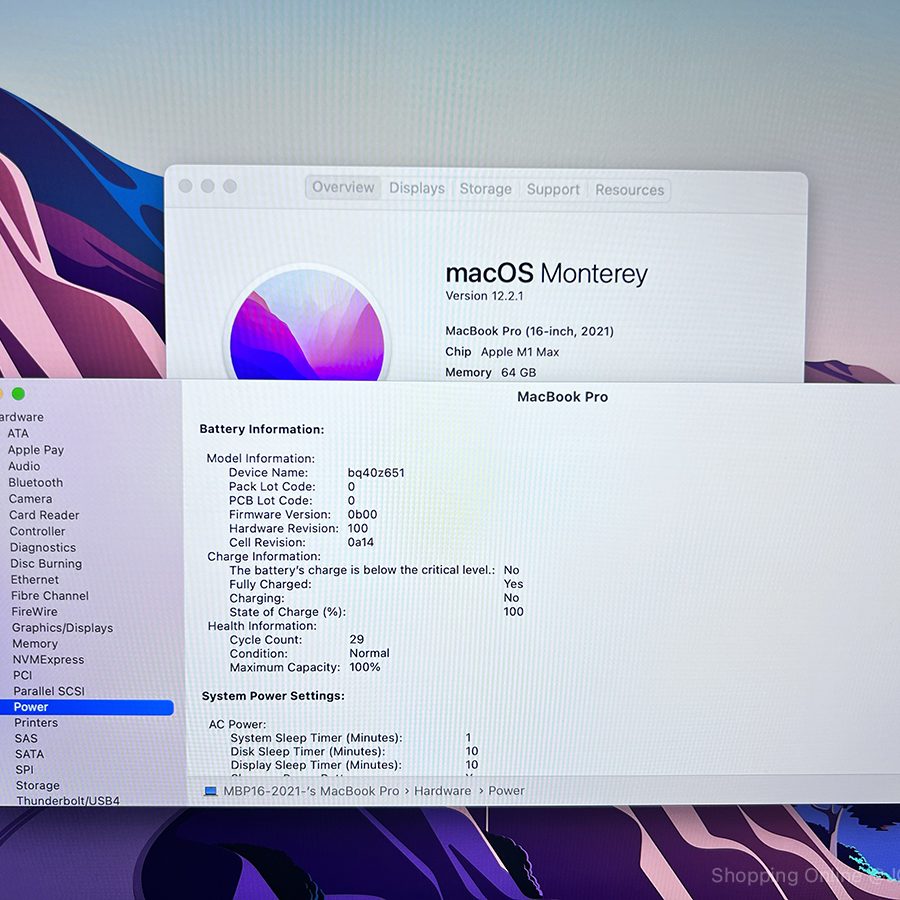This screenshot has width=900, height=900.
Task: Click Hardware in the path bar
Action: click(443, 791)
